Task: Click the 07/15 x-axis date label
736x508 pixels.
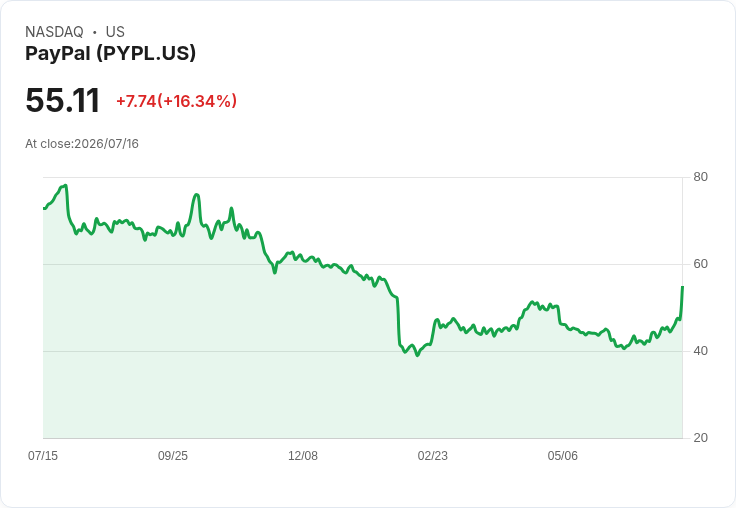Action: click(x=43, y=455)
